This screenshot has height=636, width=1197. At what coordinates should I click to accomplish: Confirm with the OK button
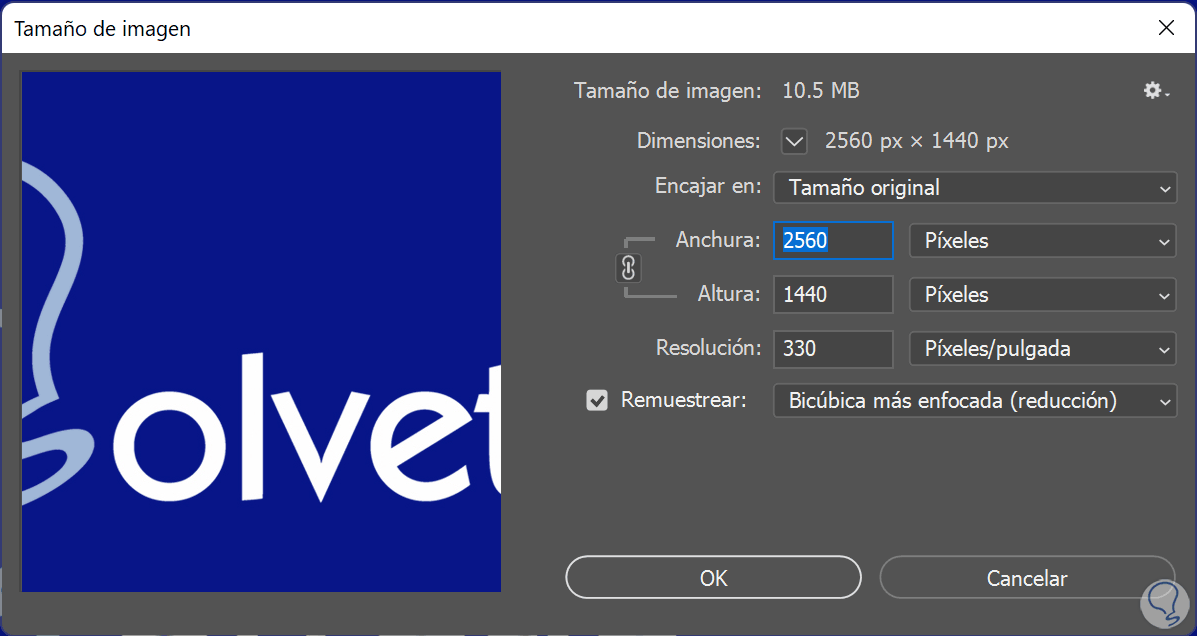(713, 578)
